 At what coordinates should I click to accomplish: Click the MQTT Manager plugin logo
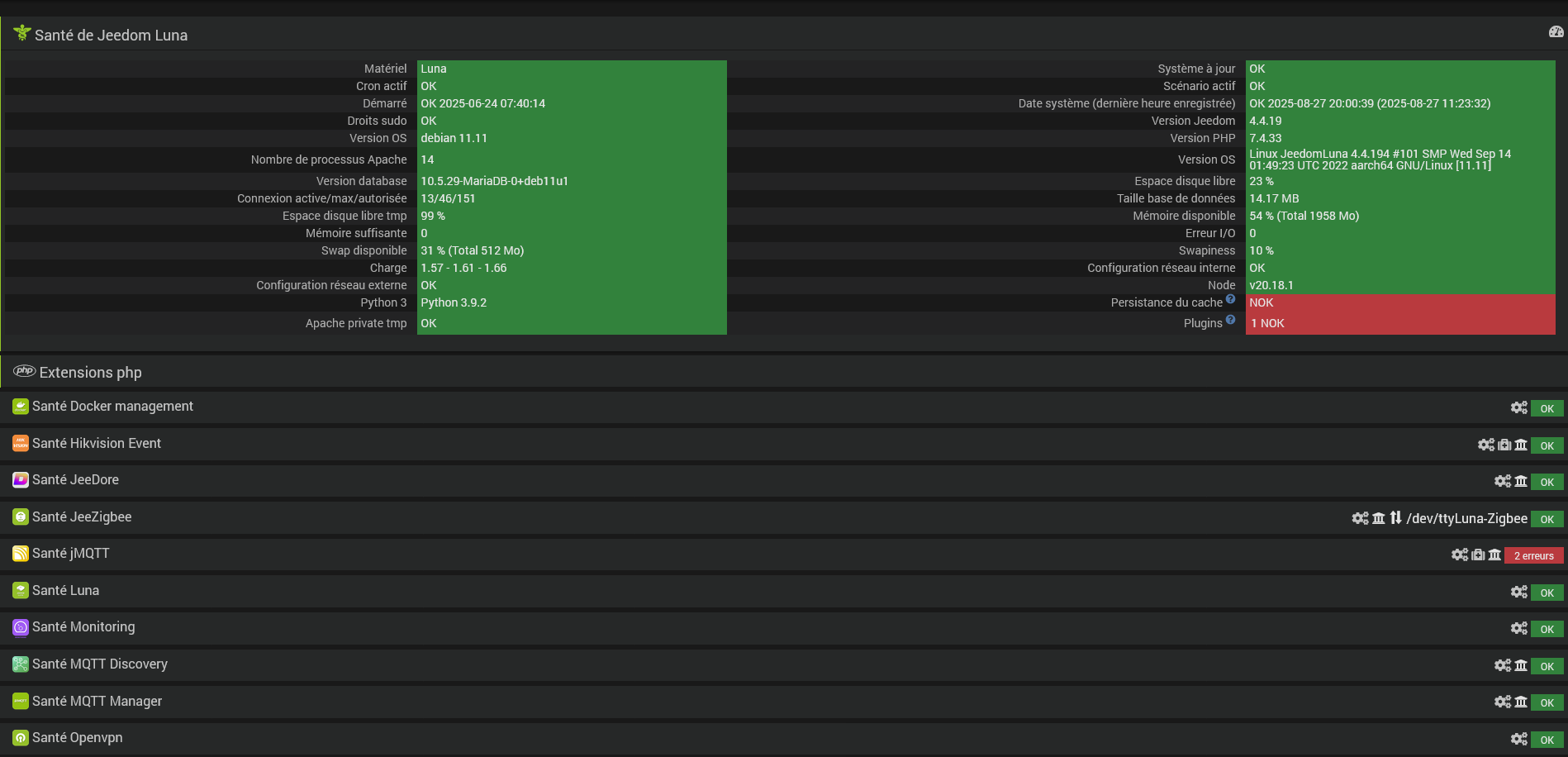[21, 701]
